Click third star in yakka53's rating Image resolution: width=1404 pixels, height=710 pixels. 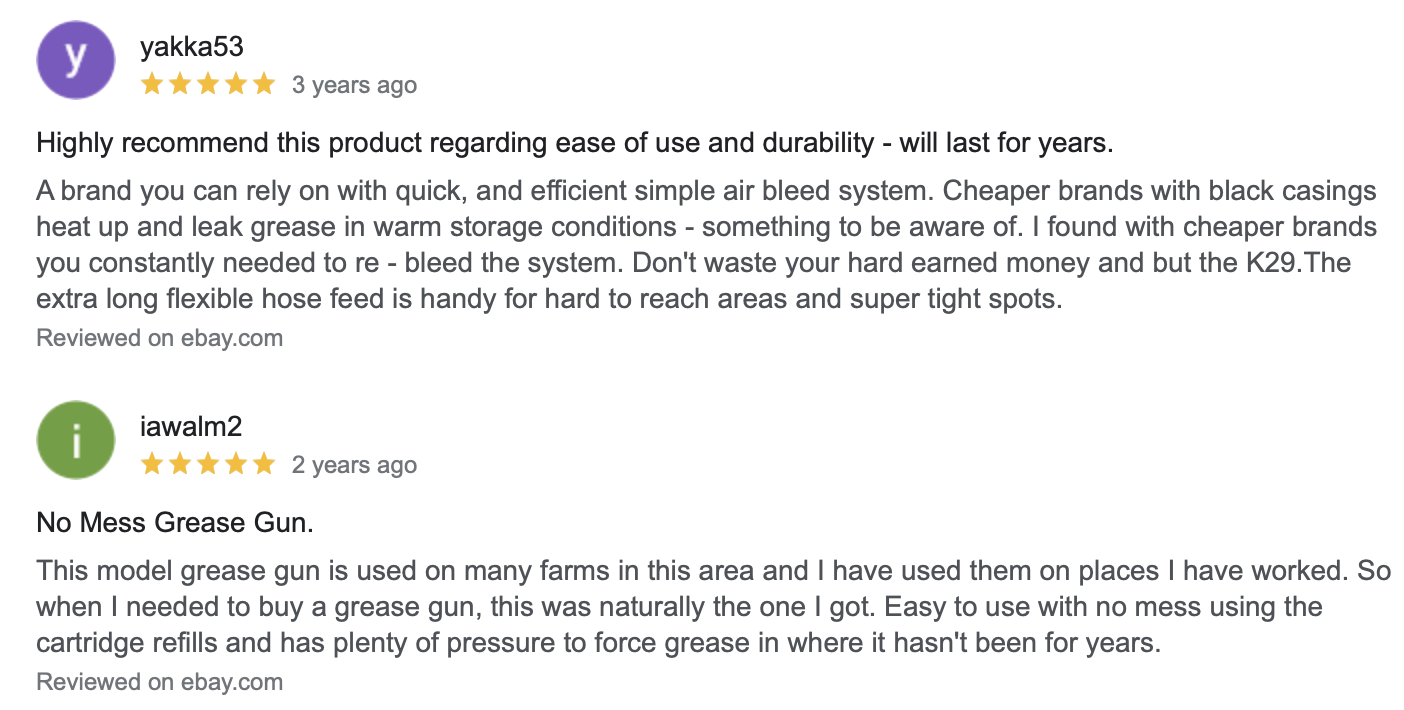coord(208,84)
